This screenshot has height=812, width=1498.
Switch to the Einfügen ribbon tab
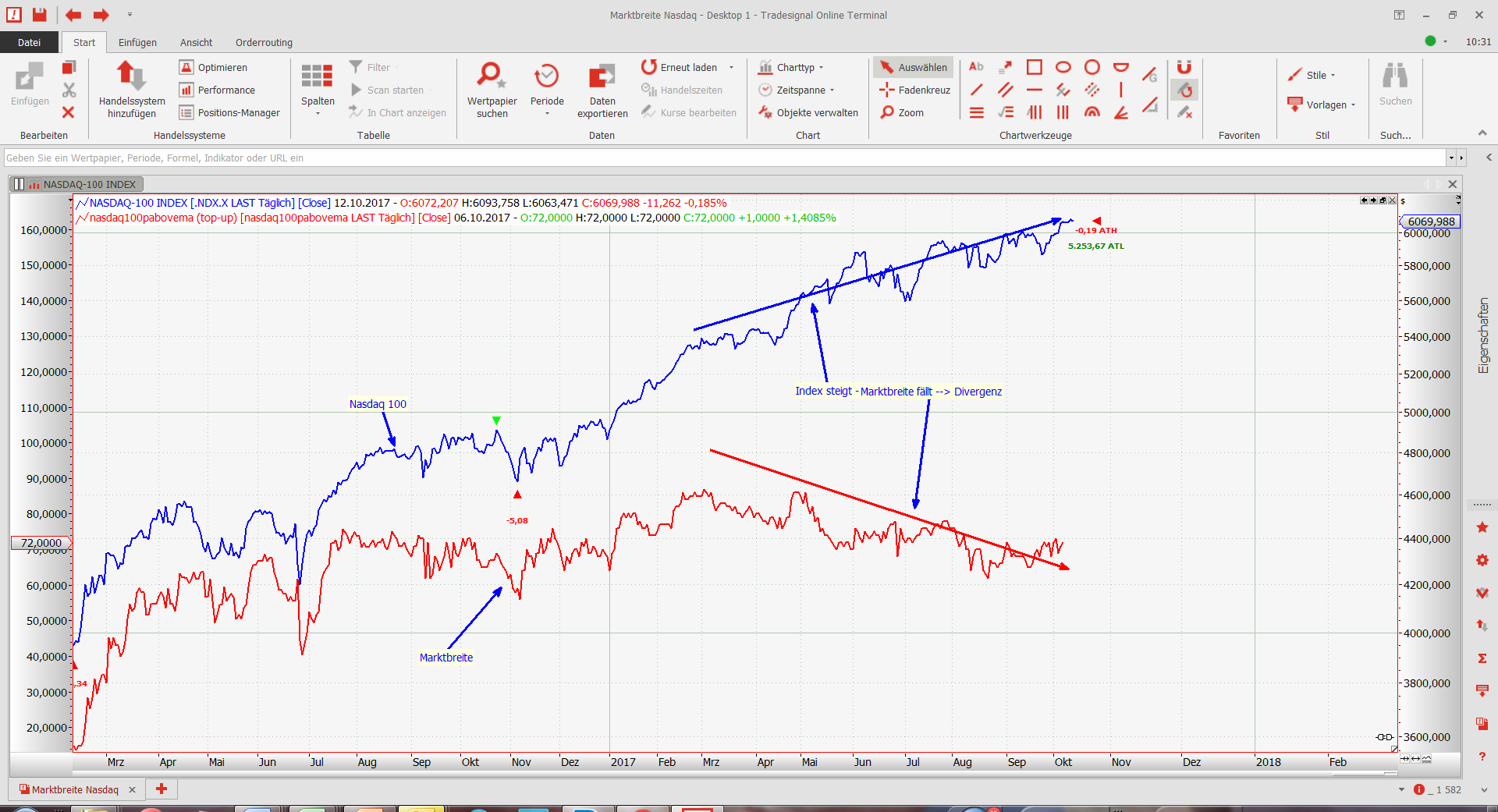(137, 42)
